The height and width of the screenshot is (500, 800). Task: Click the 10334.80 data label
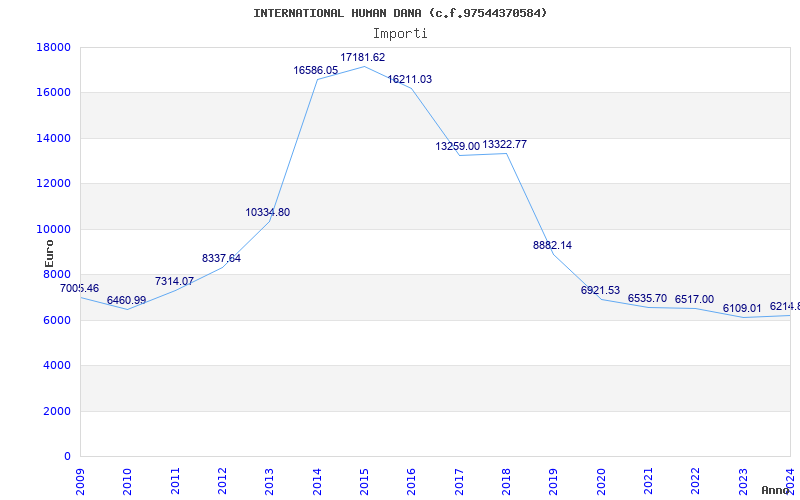[x=267, y=212]
